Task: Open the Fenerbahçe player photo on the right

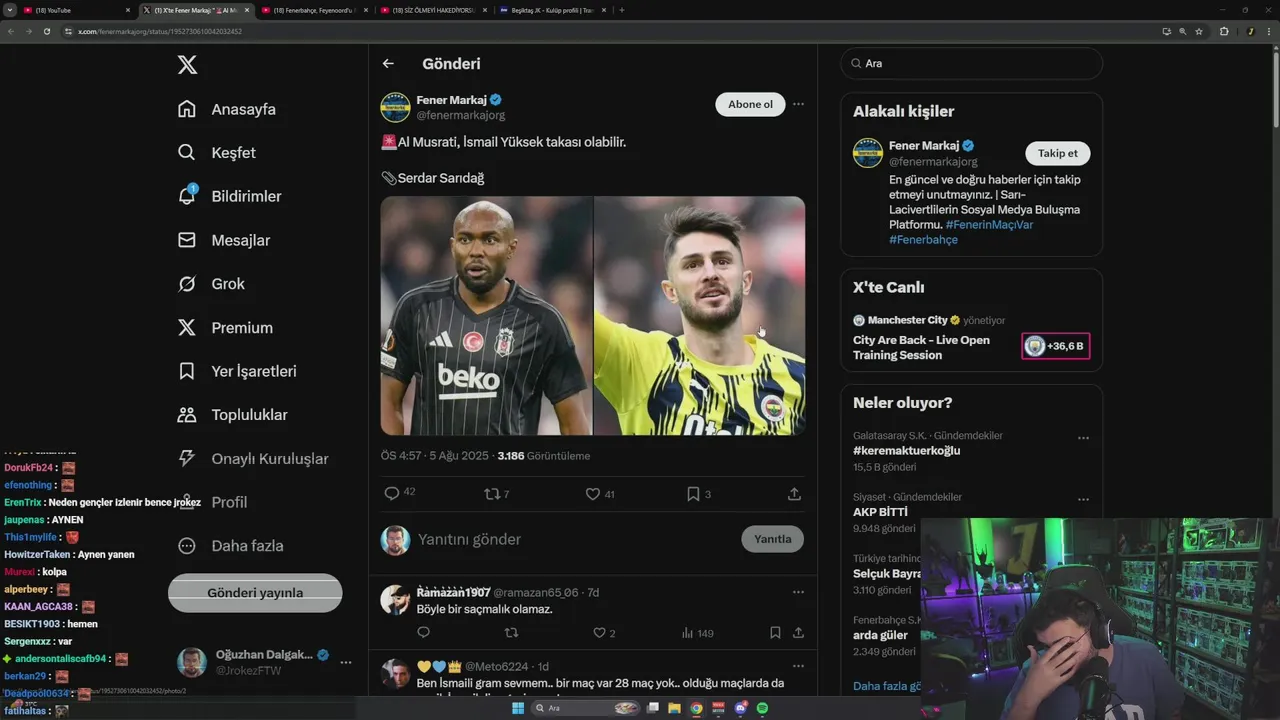Action: point(700,315)
